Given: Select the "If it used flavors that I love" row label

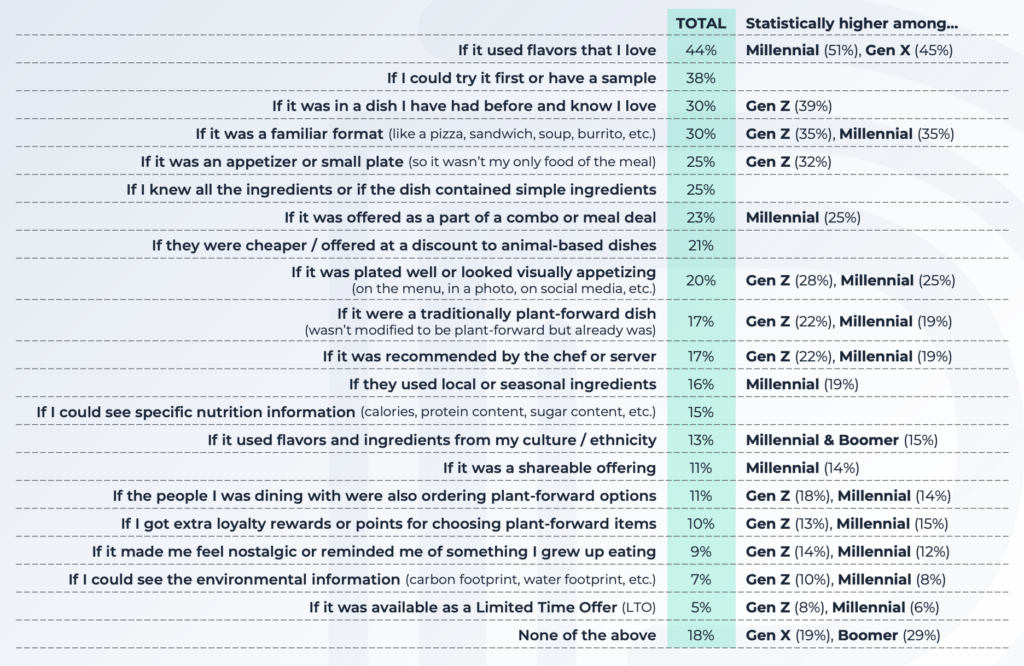Looking at the screenshot, I should (x=557, y=50).
